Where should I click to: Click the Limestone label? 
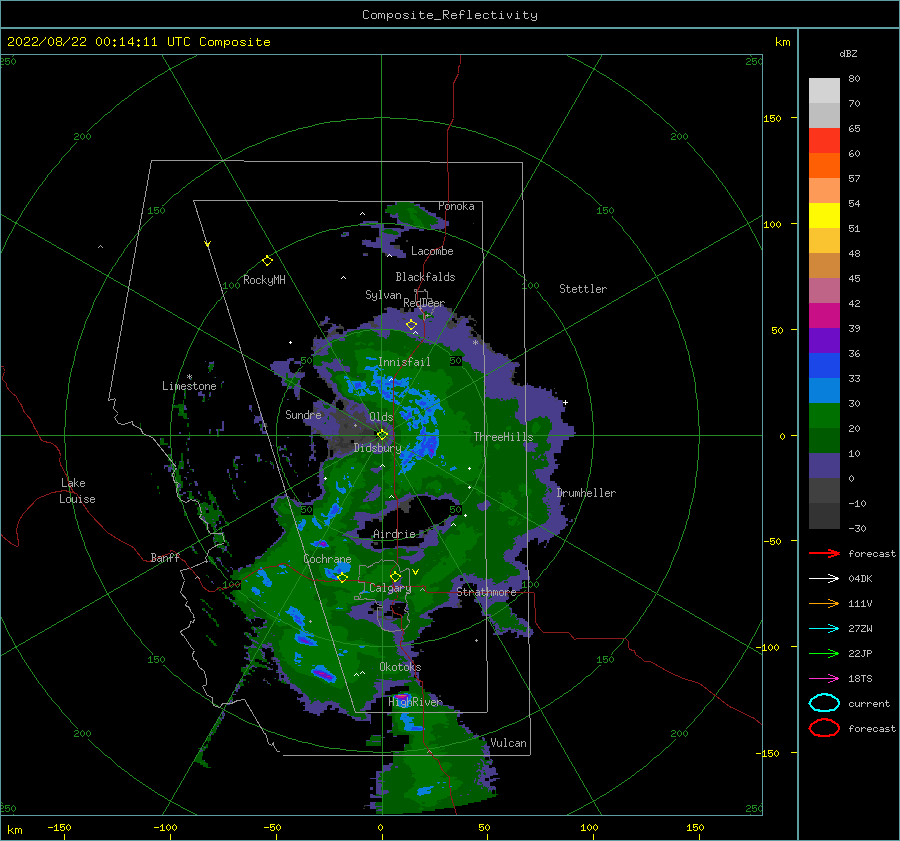(189, 386)
